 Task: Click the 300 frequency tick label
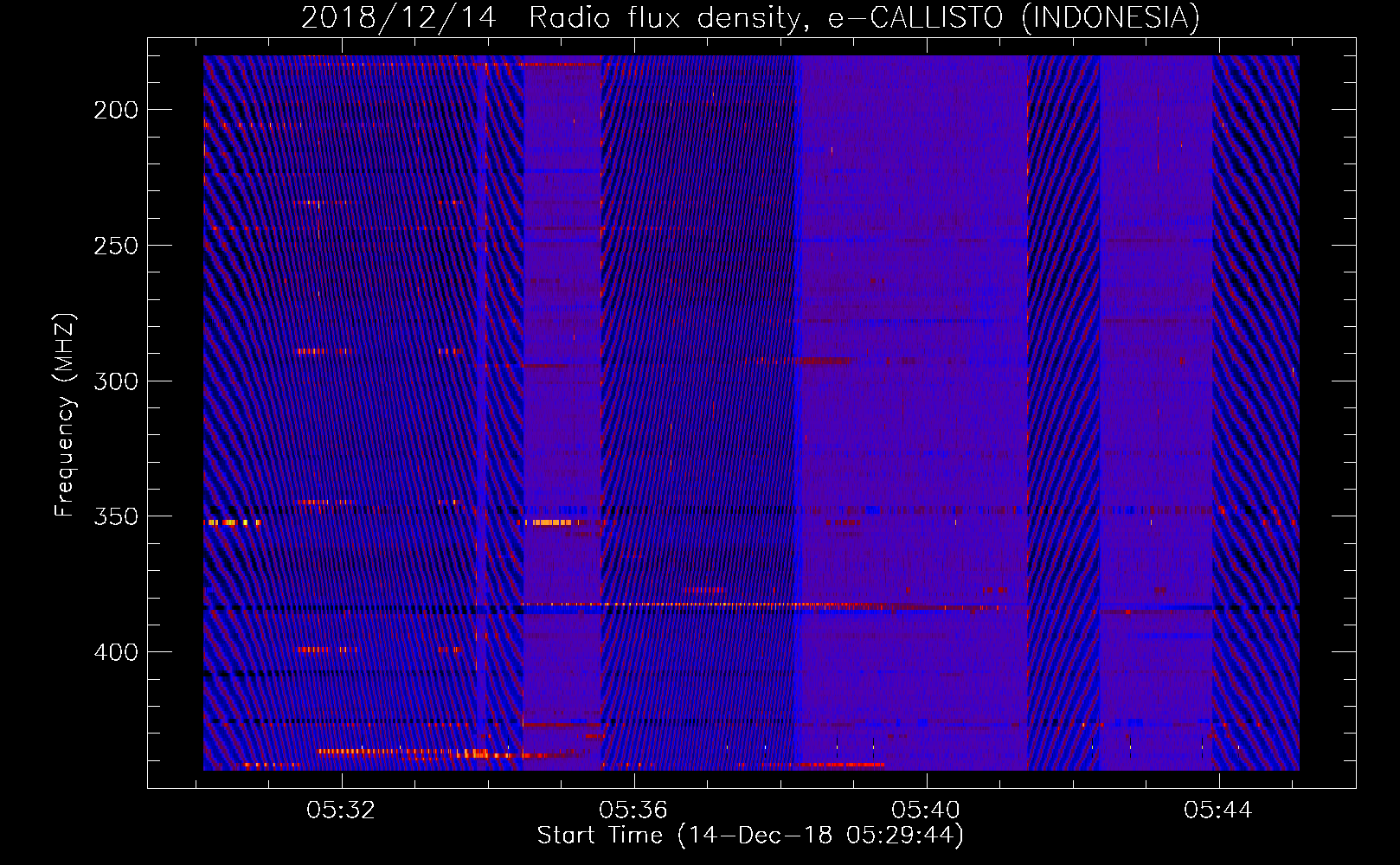pyautogui.click(x=116, y=381)
